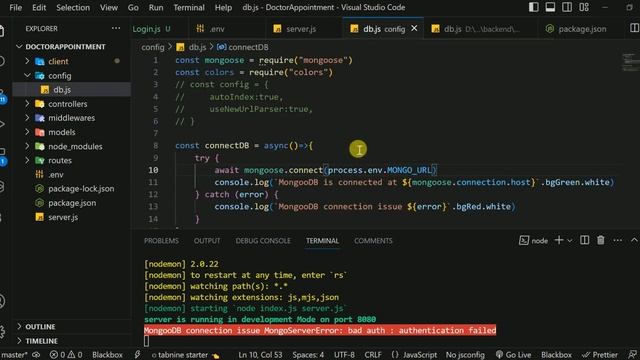This screenshot has height=360, width=640.
Task: Click the node terminal shell icon
Action: click(x=524, y=241)
